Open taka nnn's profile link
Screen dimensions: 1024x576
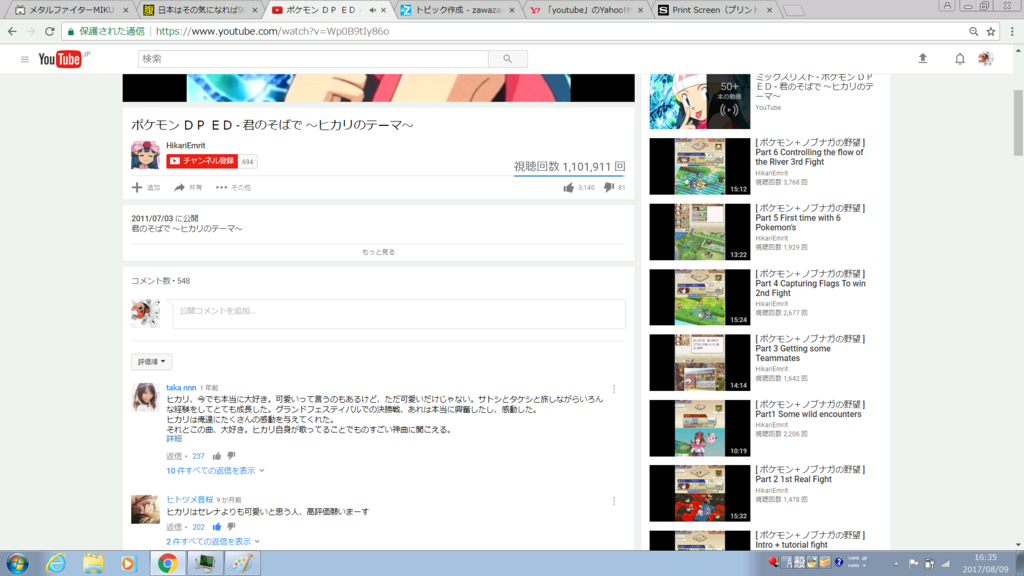click(181, 387)
